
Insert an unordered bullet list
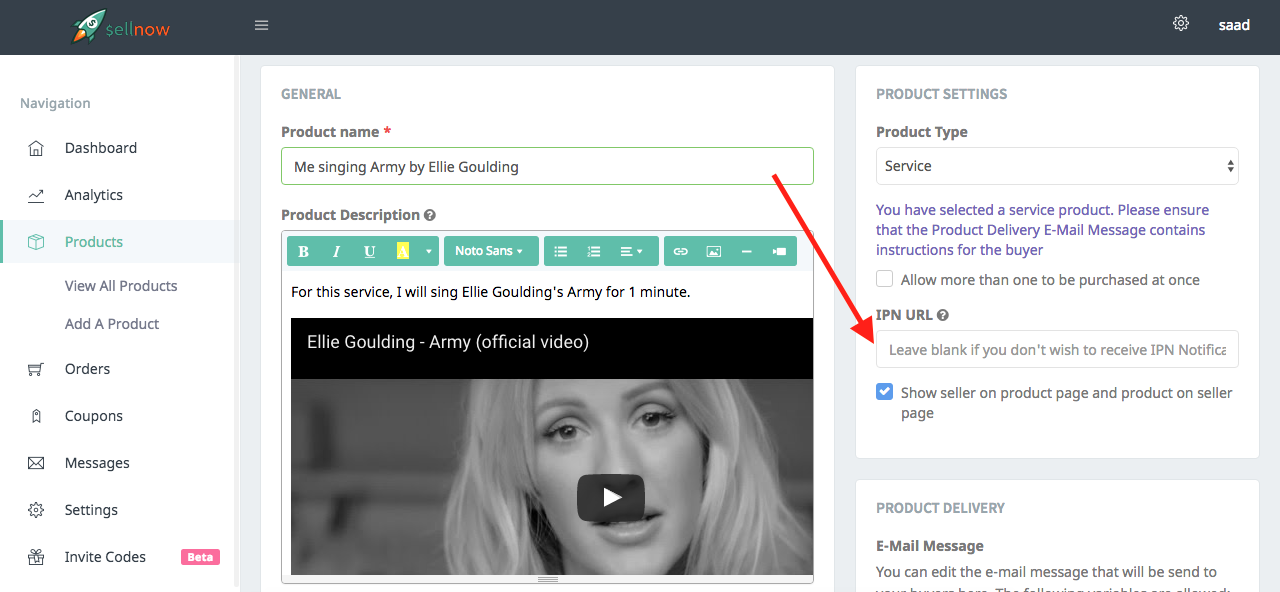tap(561, 251)
